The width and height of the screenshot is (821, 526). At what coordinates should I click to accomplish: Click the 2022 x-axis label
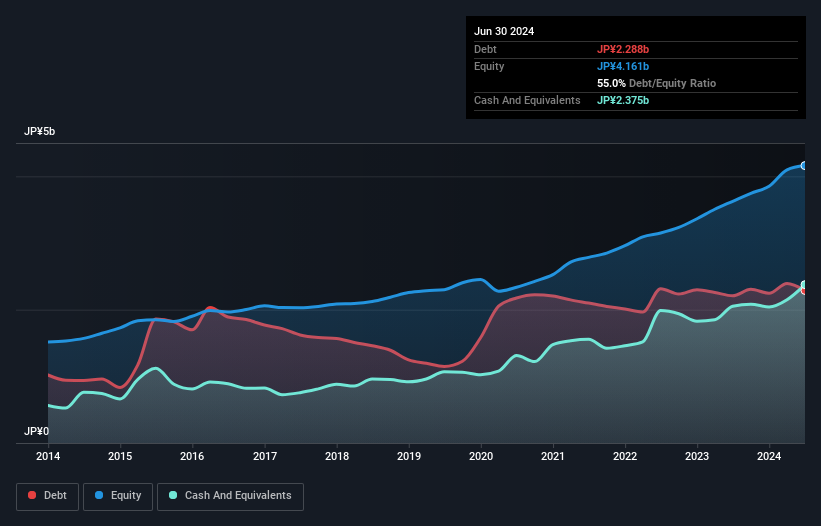625,456
